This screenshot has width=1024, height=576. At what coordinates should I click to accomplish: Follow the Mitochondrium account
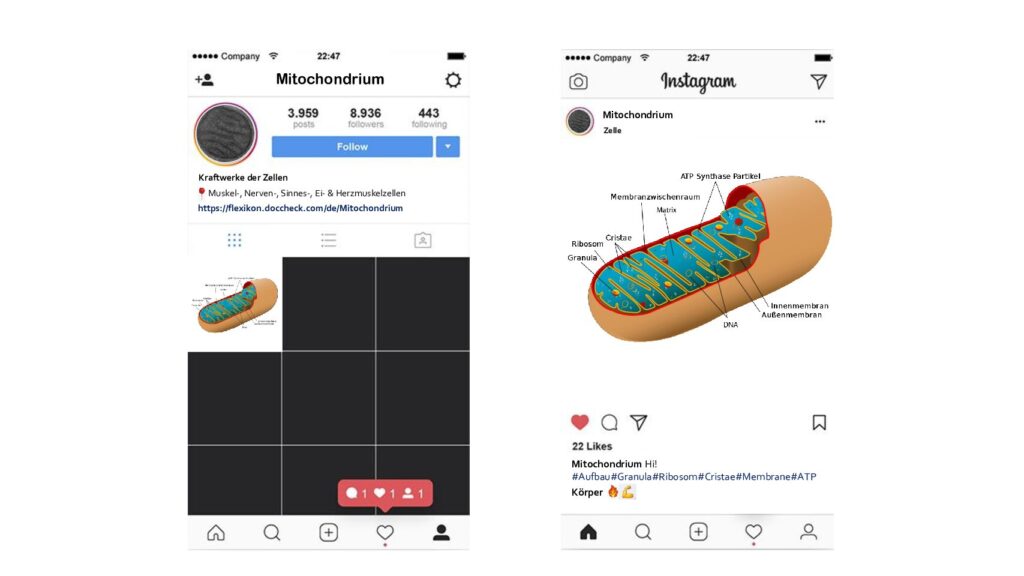point(352,147)
